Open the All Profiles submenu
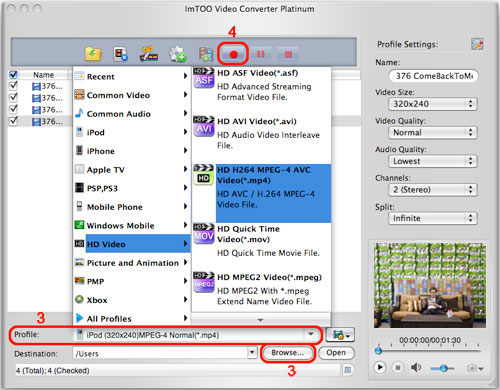The height and width of the screenshot is (390, 500). click(132, 319)
